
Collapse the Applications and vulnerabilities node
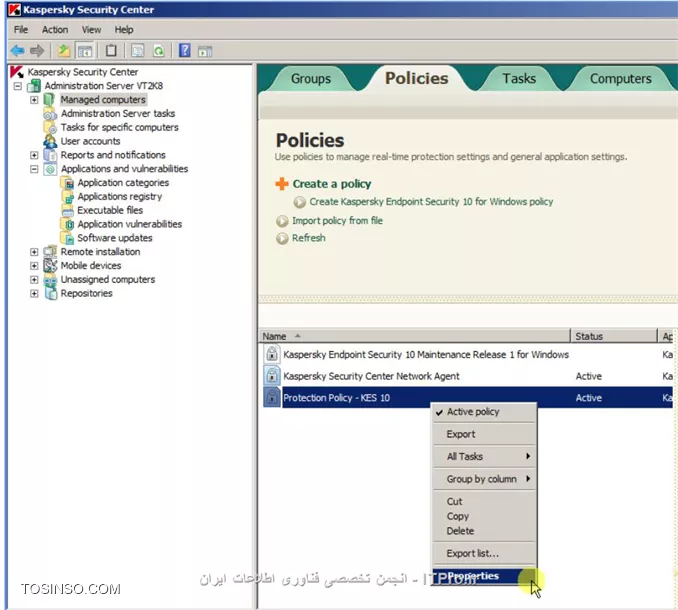pos(34,169)
